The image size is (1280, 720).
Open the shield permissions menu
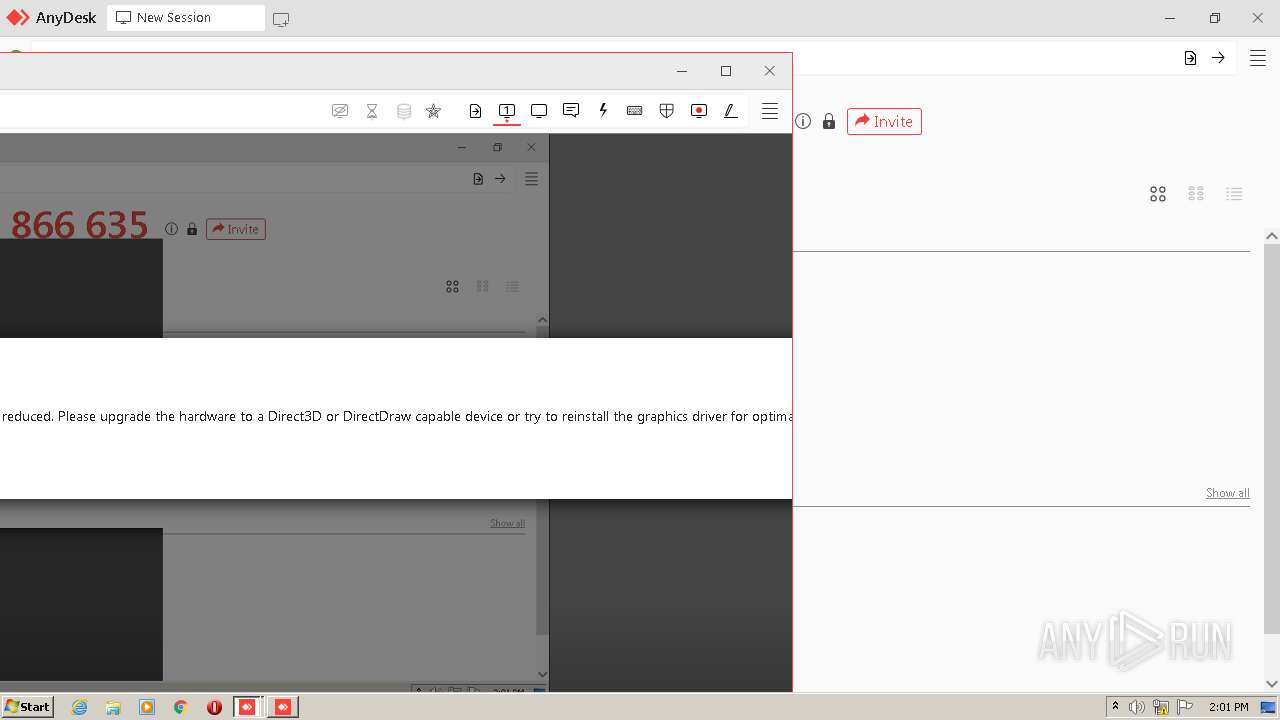pyautogui.click(x=667, y=111)
